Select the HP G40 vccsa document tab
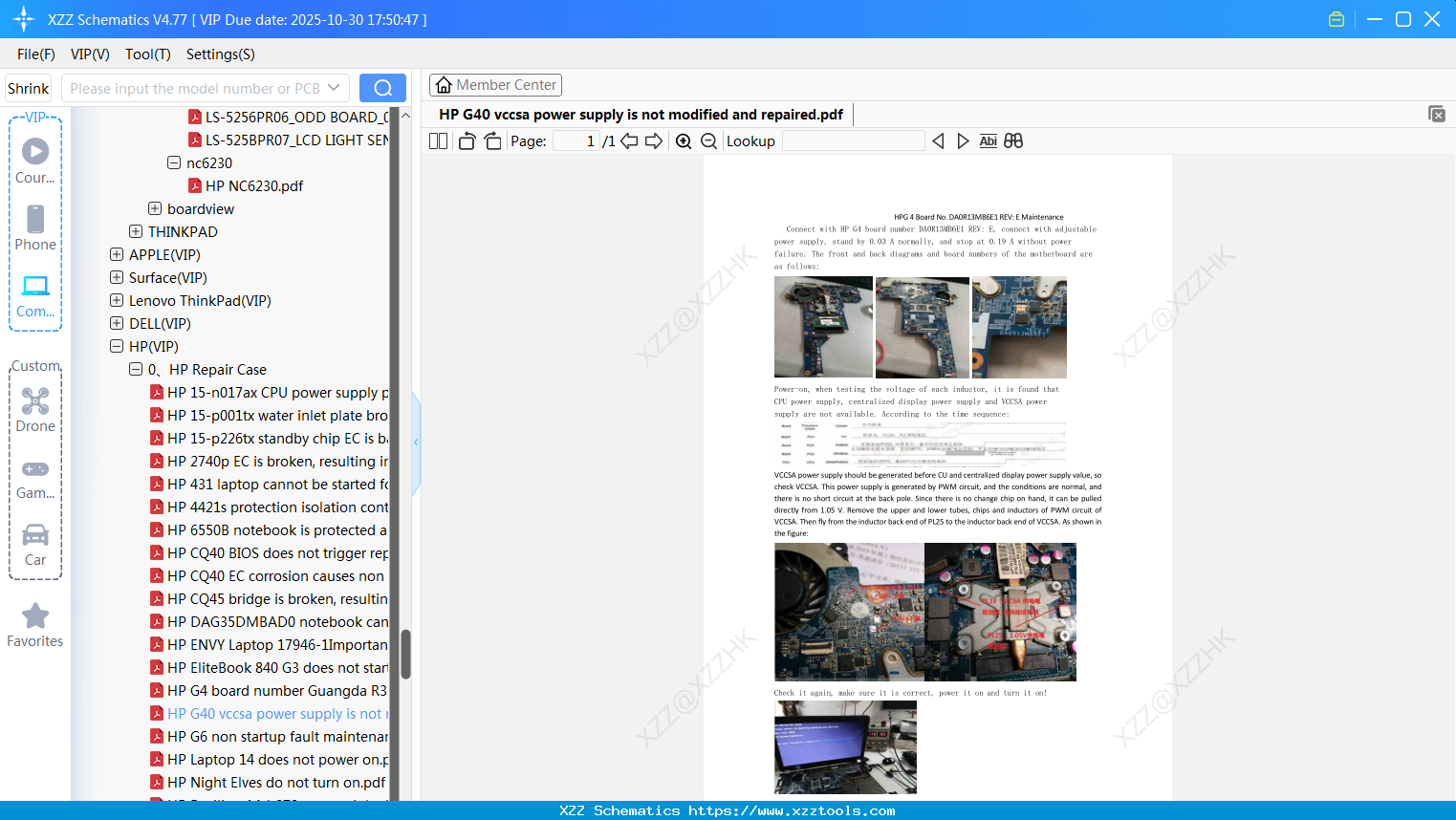The width and height of the screenshot is (1456, 820). tap(641, 114)
